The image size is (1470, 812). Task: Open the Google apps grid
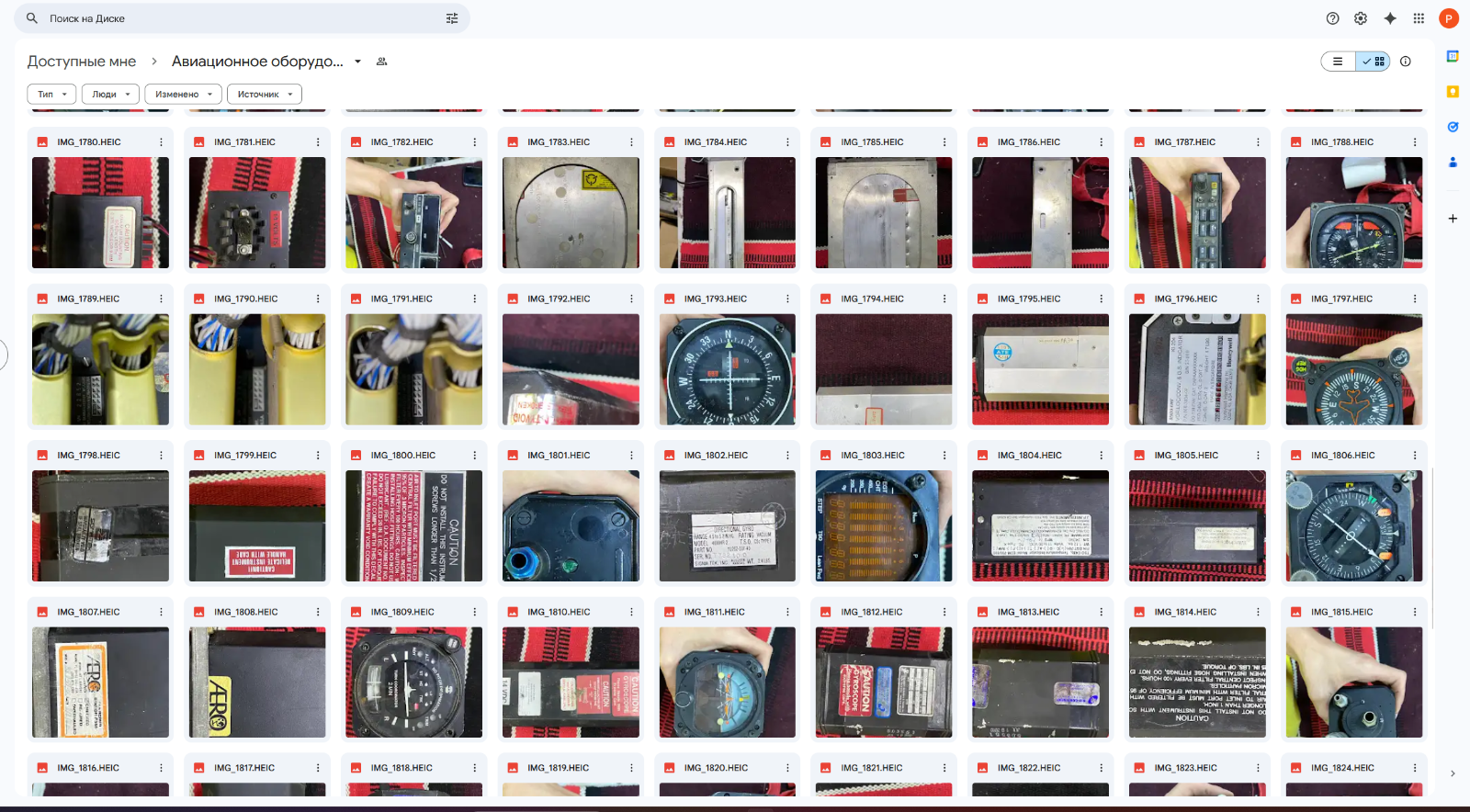[x=1419, y=18]
